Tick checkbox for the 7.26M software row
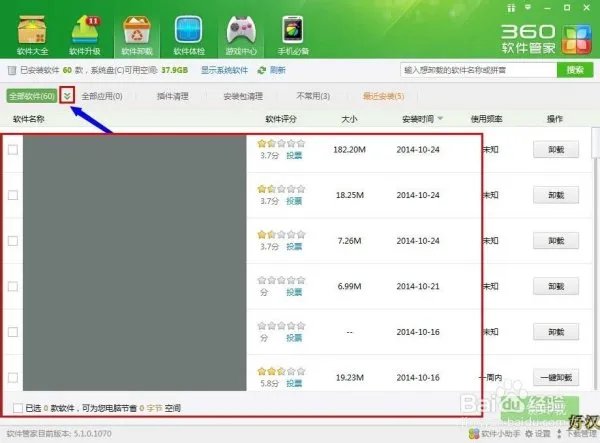The image size is (600, 443). click(13, 241)
